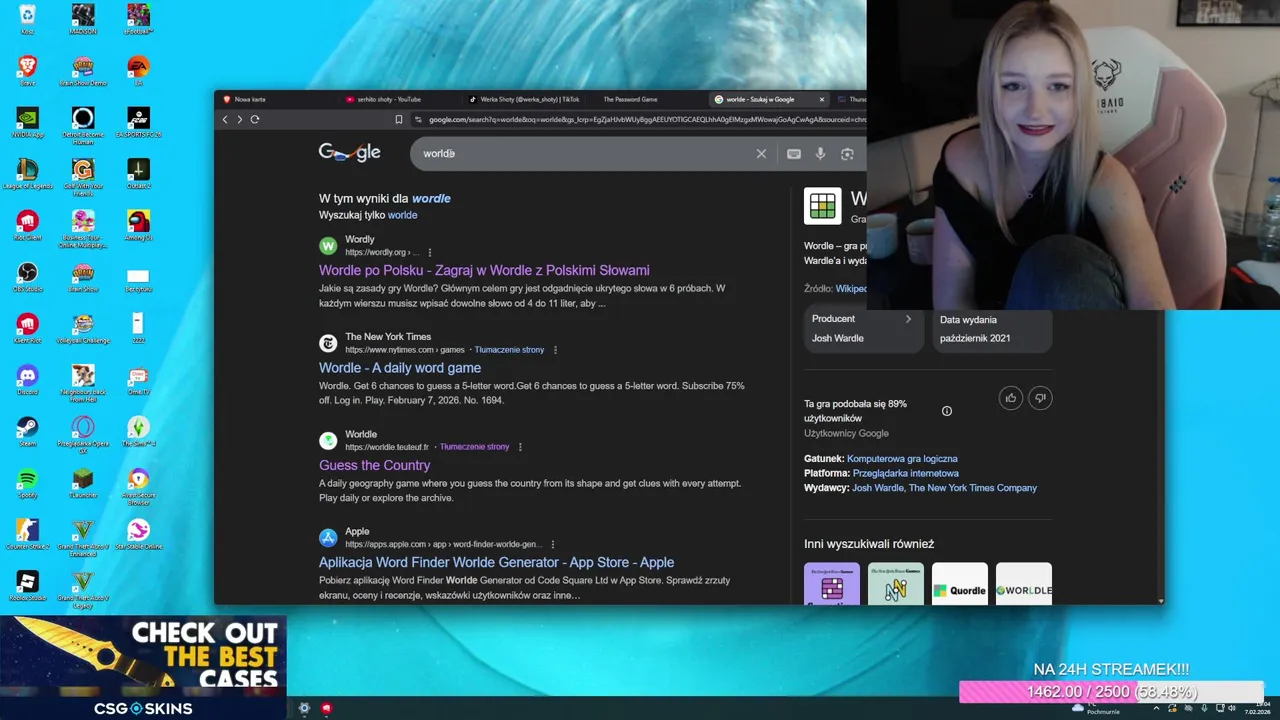Screen dimensions: 1280x720
Task: Open Aplikacja Word Finder Worlde Generator link
Action: 496,562
